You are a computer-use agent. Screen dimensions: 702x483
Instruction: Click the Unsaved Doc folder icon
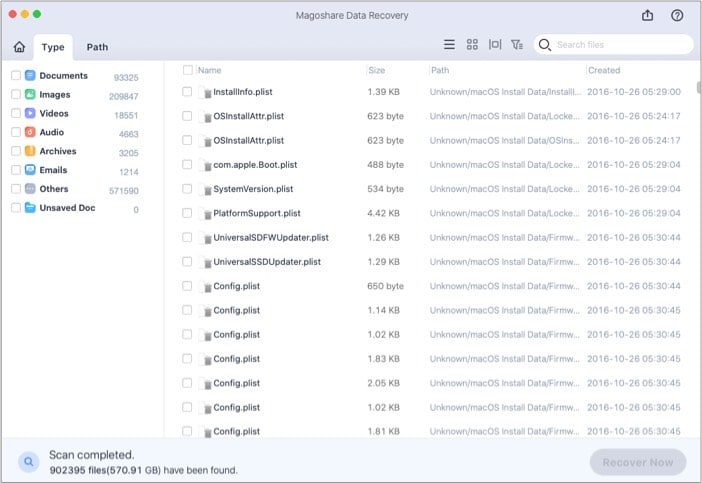click(30, 207)
